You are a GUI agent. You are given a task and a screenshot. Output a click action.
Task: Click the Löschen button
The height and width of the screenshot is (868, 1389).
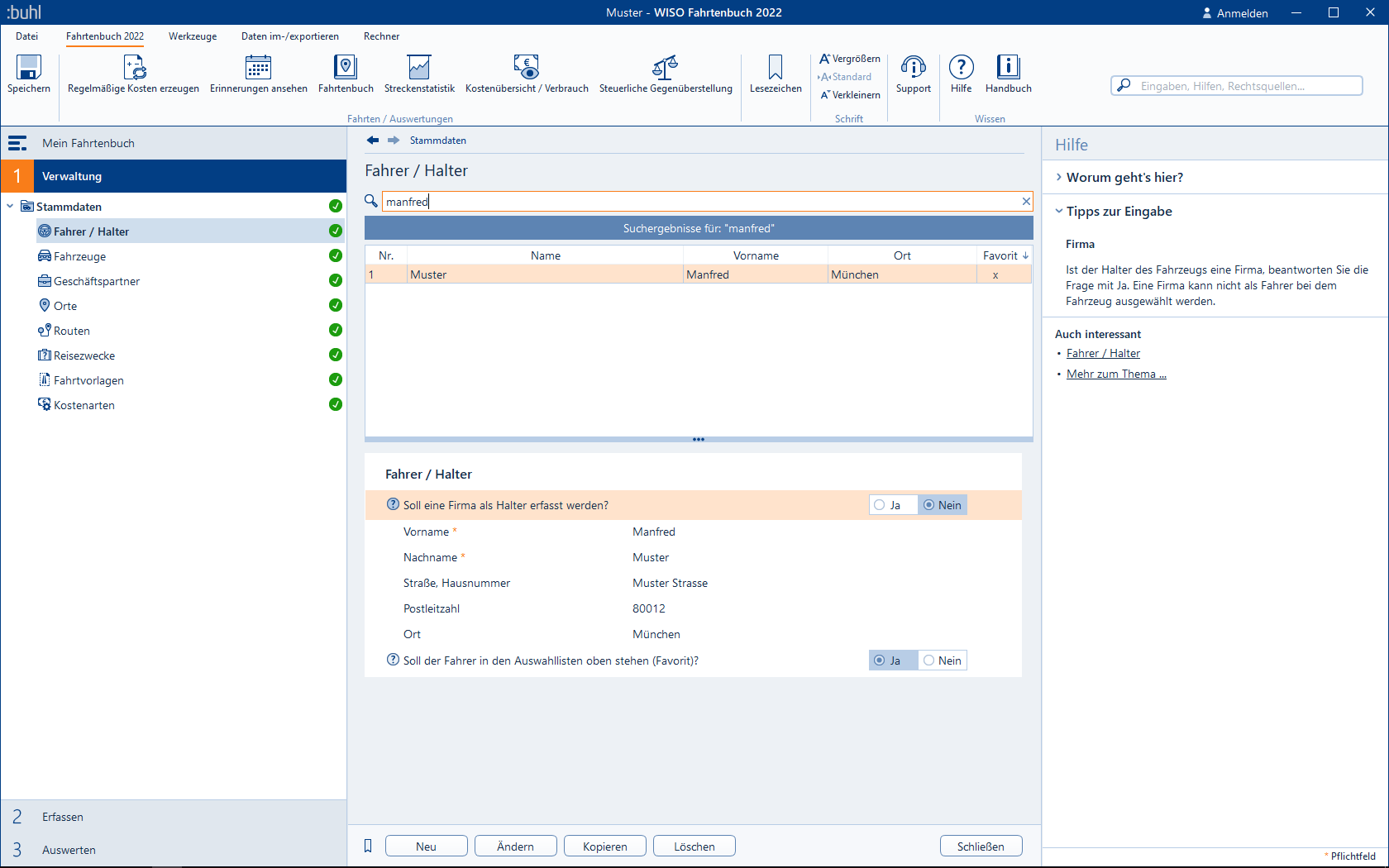coord(694,846)
